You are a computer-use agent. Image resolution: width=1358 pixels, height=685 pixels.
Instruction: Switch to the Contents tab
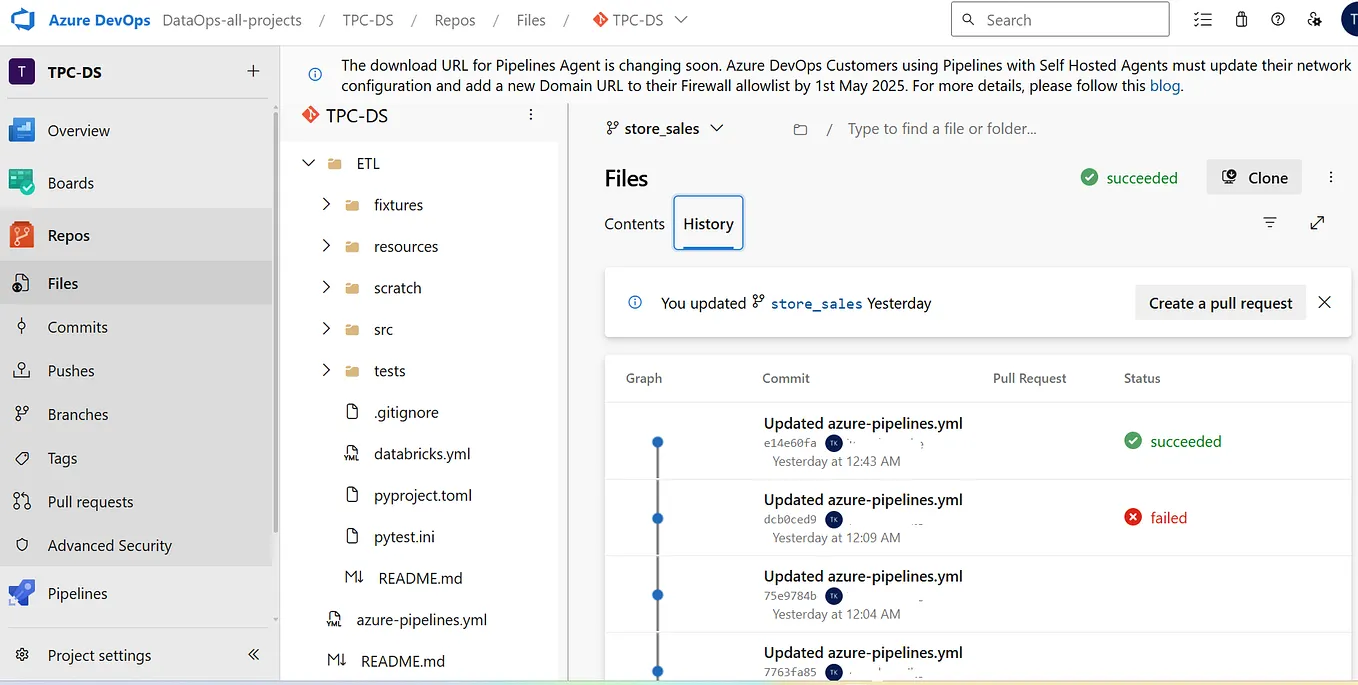[633, 224]
